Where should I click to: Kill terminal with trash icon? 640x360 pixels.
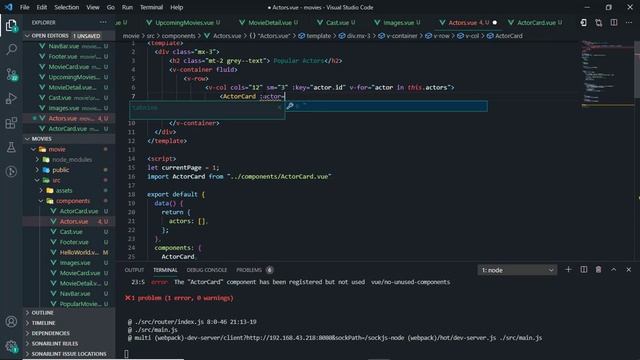[598, 269]
